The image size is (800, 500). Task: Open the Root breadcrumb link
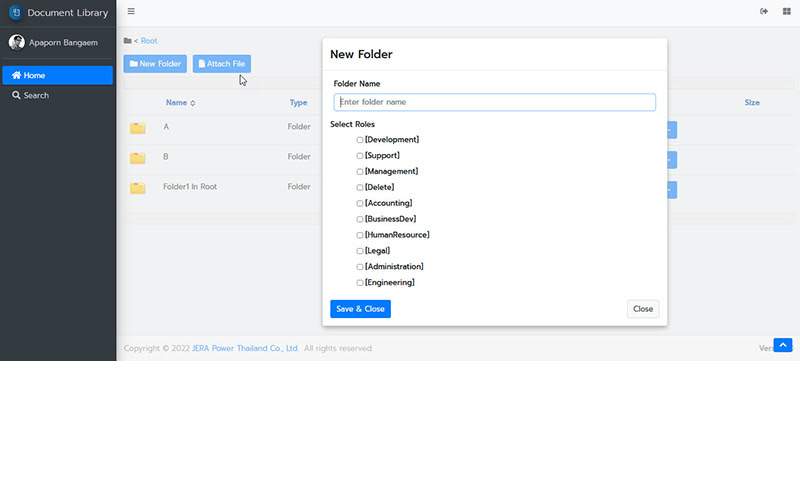click(149, 41)
